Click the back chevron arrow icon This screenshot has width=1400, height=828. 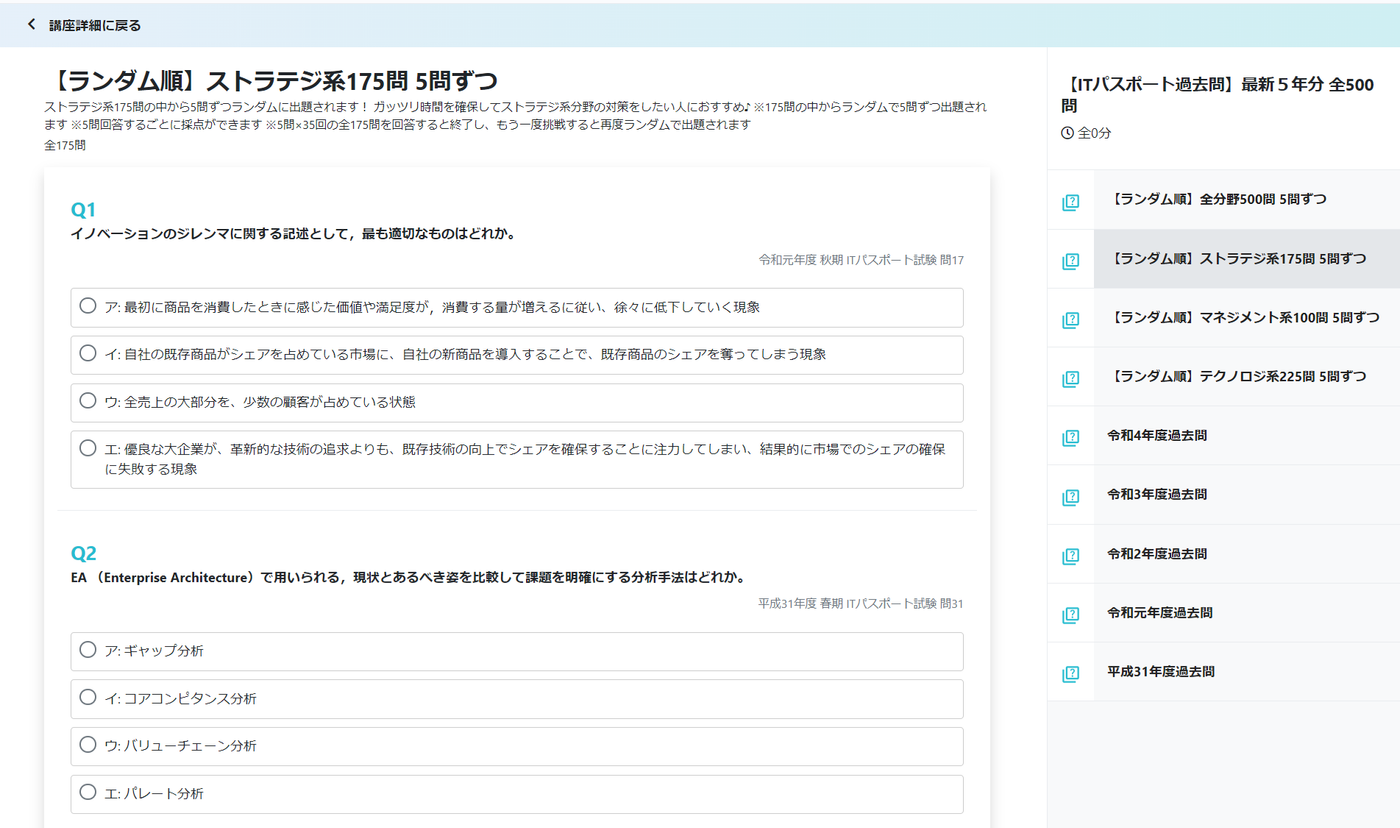pyautogui.click(x=32, y=24)
